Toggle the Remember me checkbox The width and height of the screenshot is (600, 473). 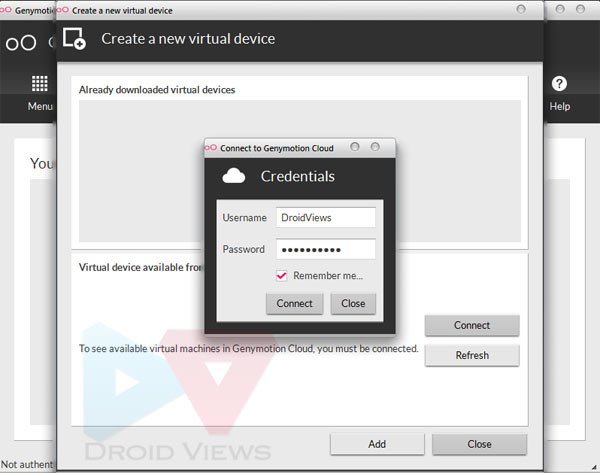[282, 276]
